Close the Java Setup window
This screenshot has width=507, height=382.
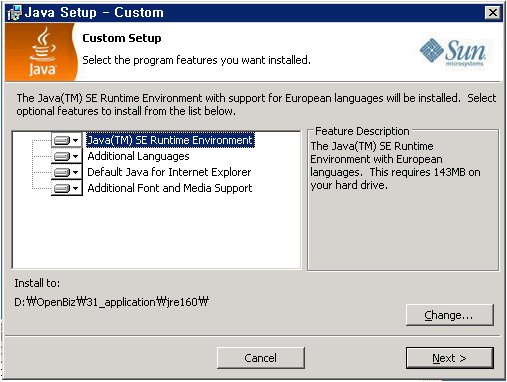[493, 13]
